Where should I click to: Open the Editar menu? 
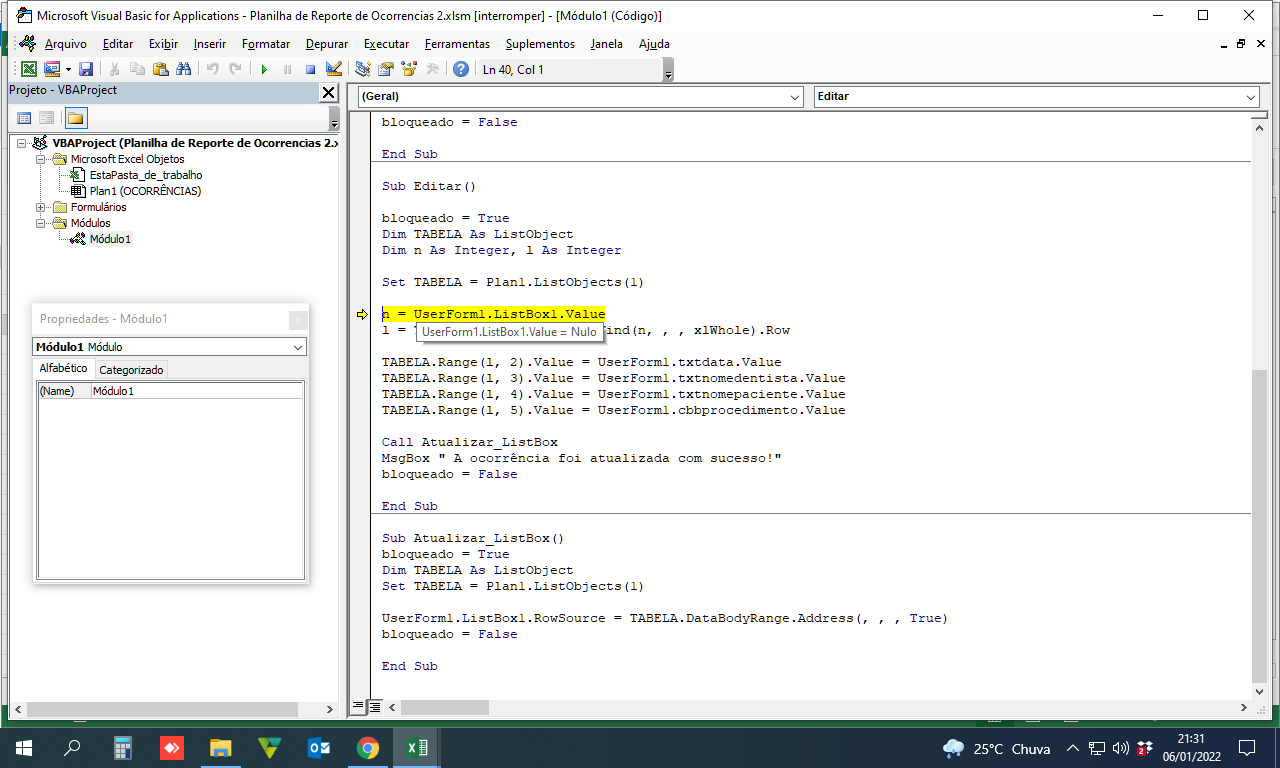(118, 44)
